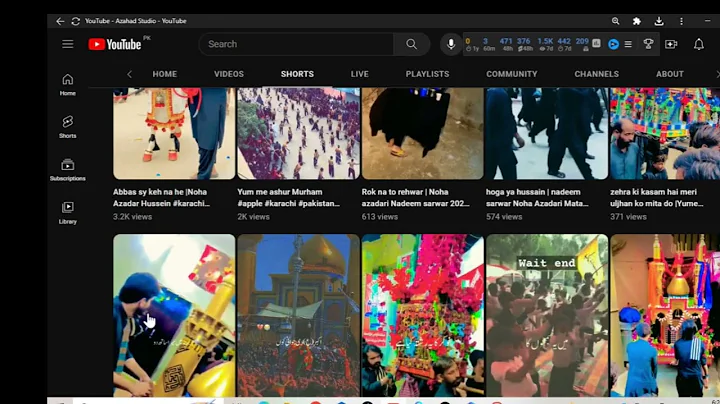This screenshot has width=720, height=404.
Task: Switch to the VIDEOS tab
Action: [229, 74]
